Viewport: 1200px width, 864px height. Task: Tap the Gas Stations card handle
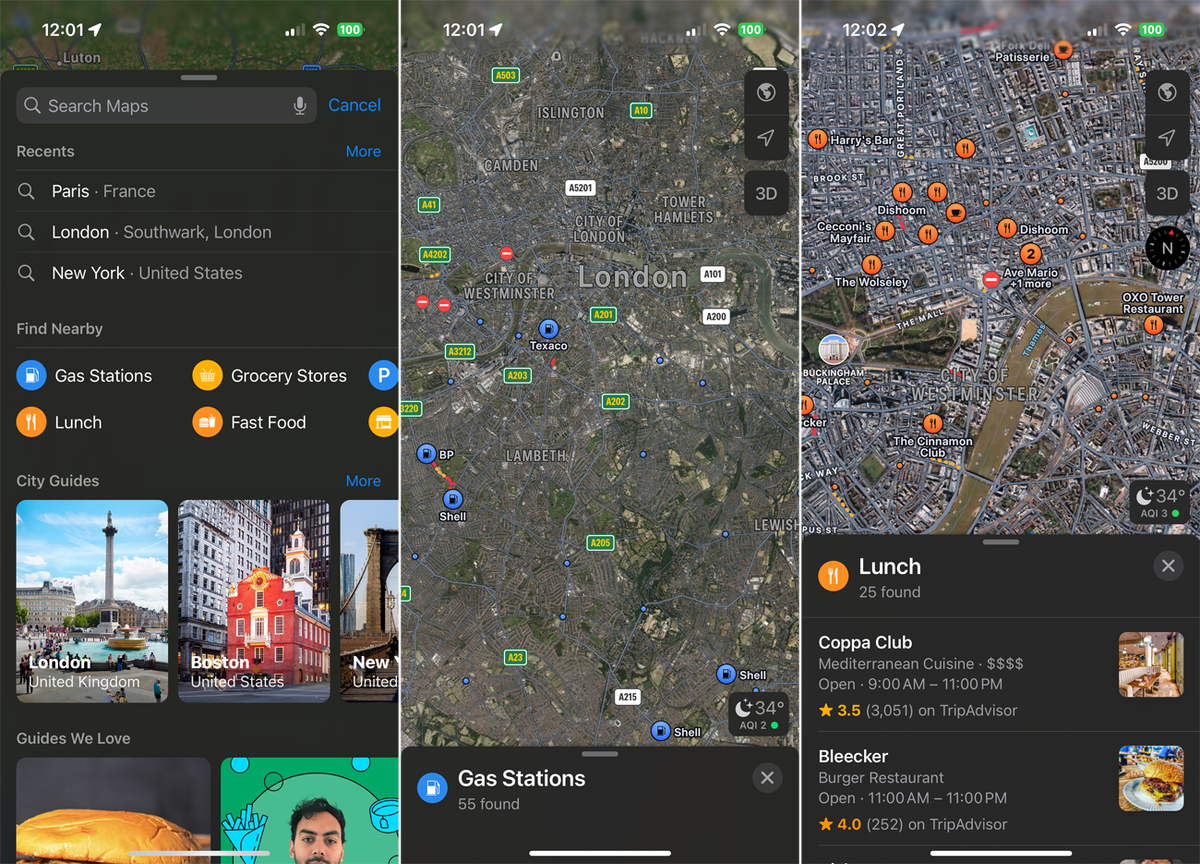tap(599, 754)
